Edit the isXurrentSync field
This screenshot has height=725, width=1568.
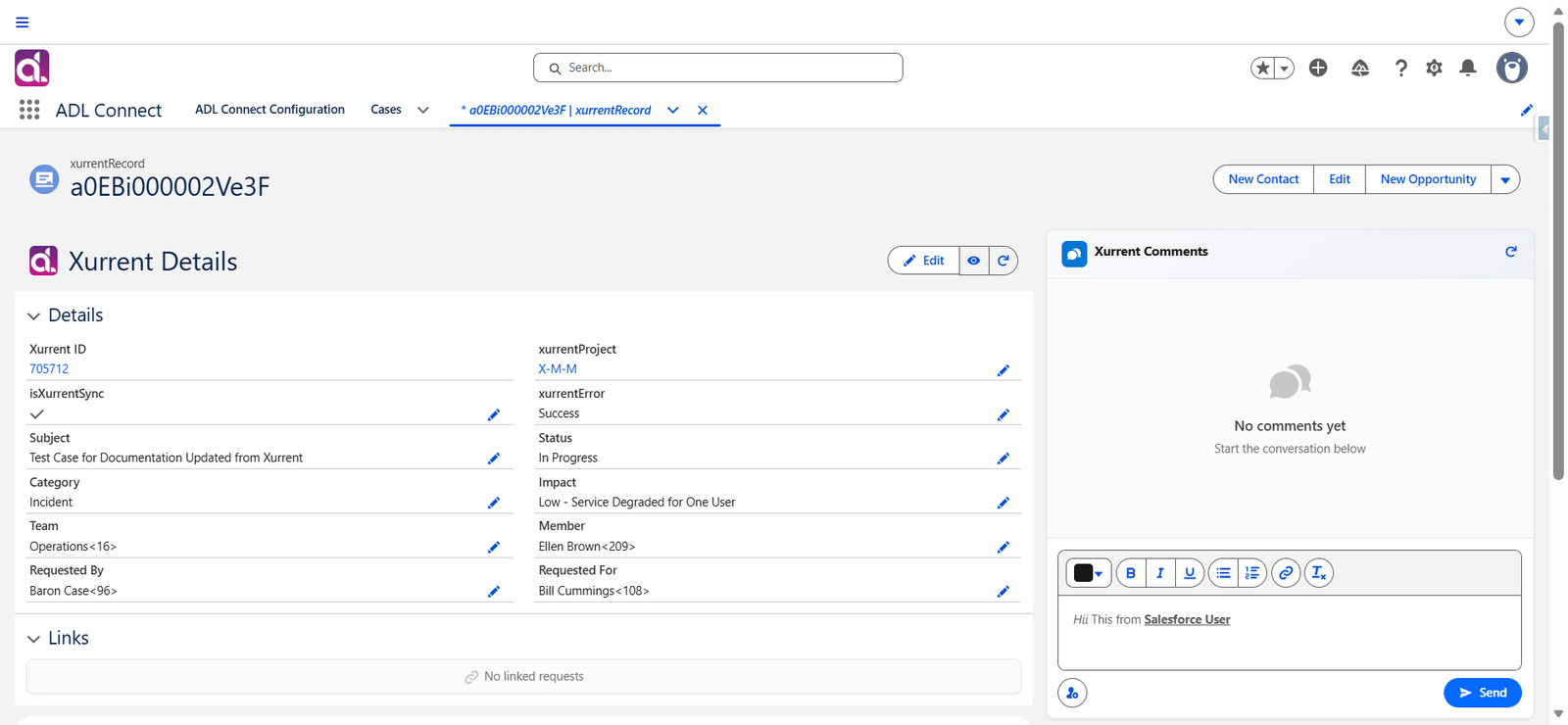[x=494, y=414]
